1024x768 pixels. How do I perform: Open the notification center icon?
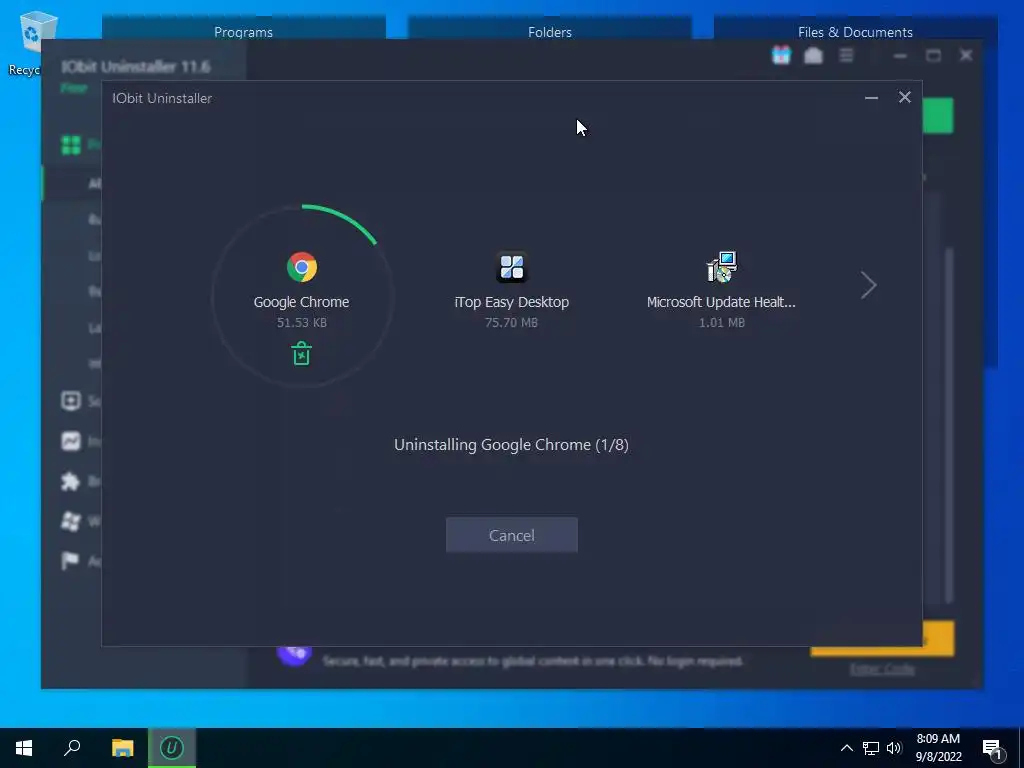pyautogui.click(x=993, y=748)
